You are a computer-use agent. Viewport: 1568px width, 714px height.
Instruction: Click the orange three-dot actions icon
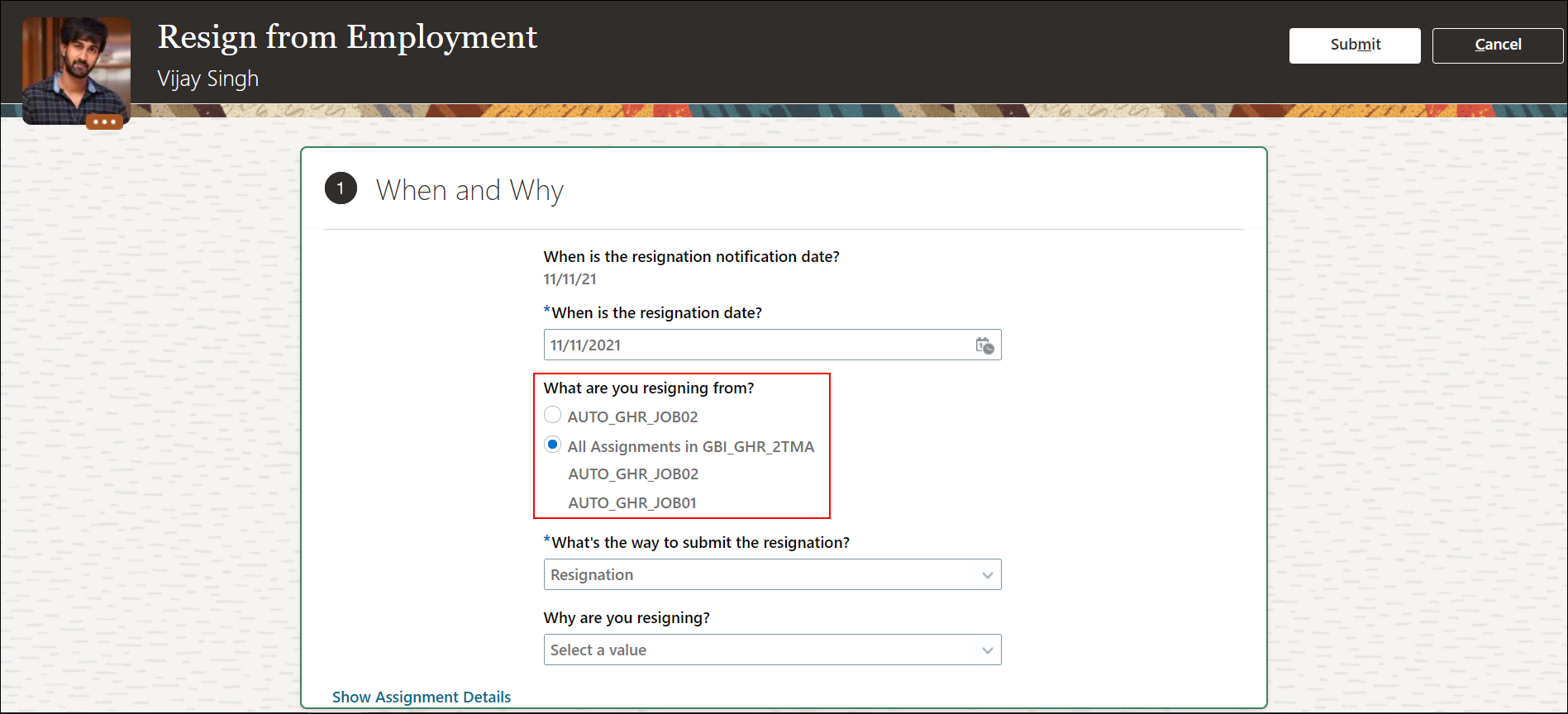tap(104, 122)
